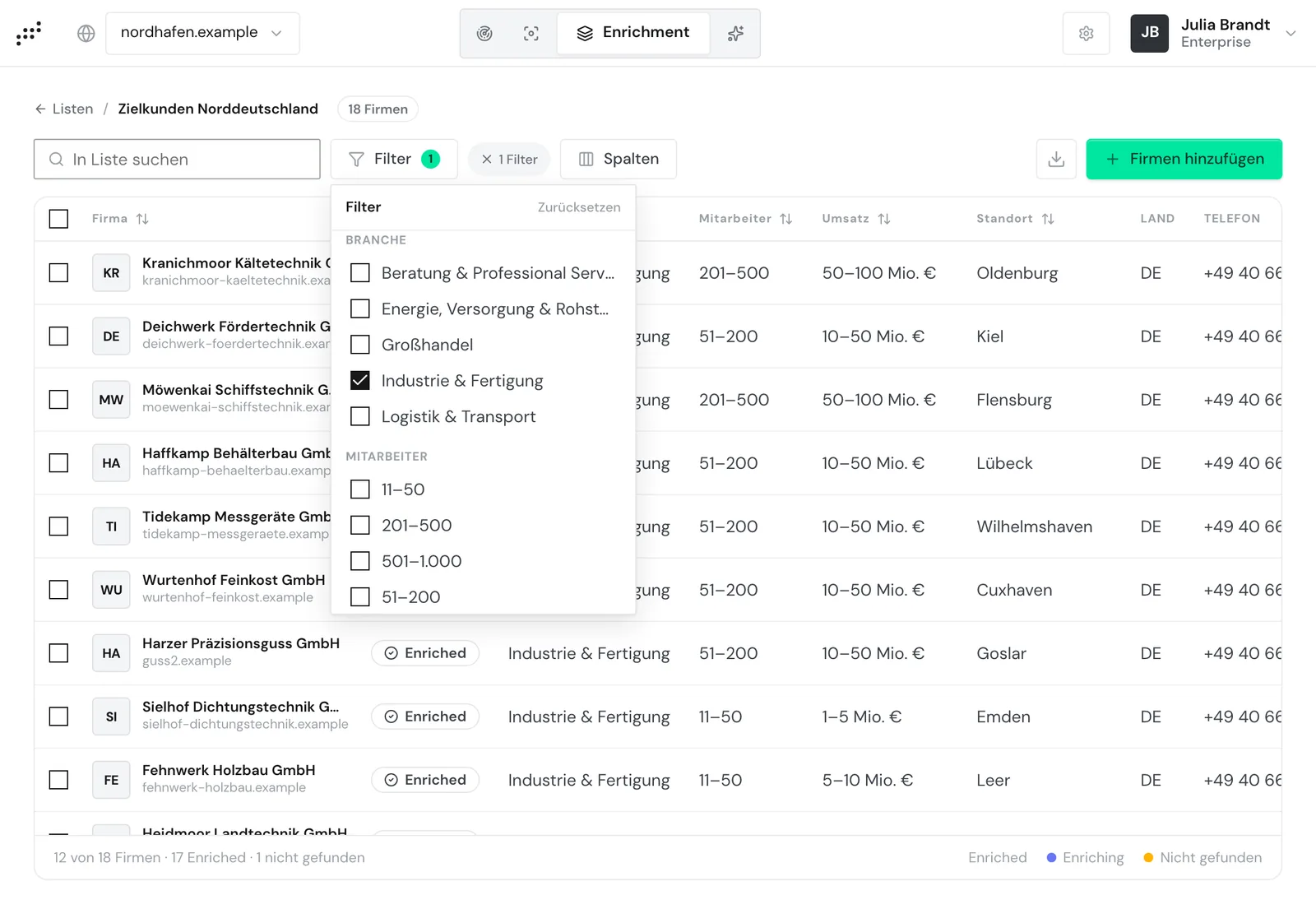Download the list via export icon
The height and width of the screenshot is (909, 1316).
[x=1056, y=159]
